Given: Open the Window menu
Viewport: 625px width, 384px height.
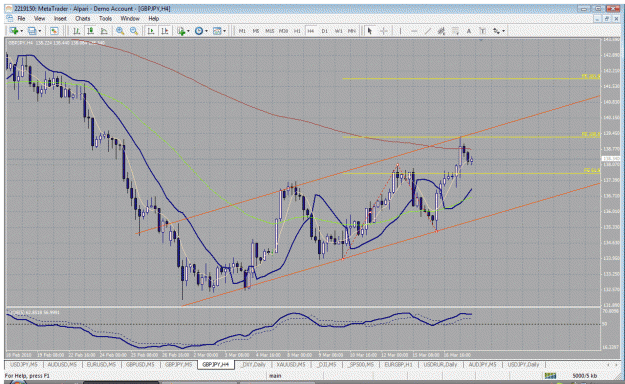Looking at the screenshot, I should pyautogui.click(x=130, y=18).
